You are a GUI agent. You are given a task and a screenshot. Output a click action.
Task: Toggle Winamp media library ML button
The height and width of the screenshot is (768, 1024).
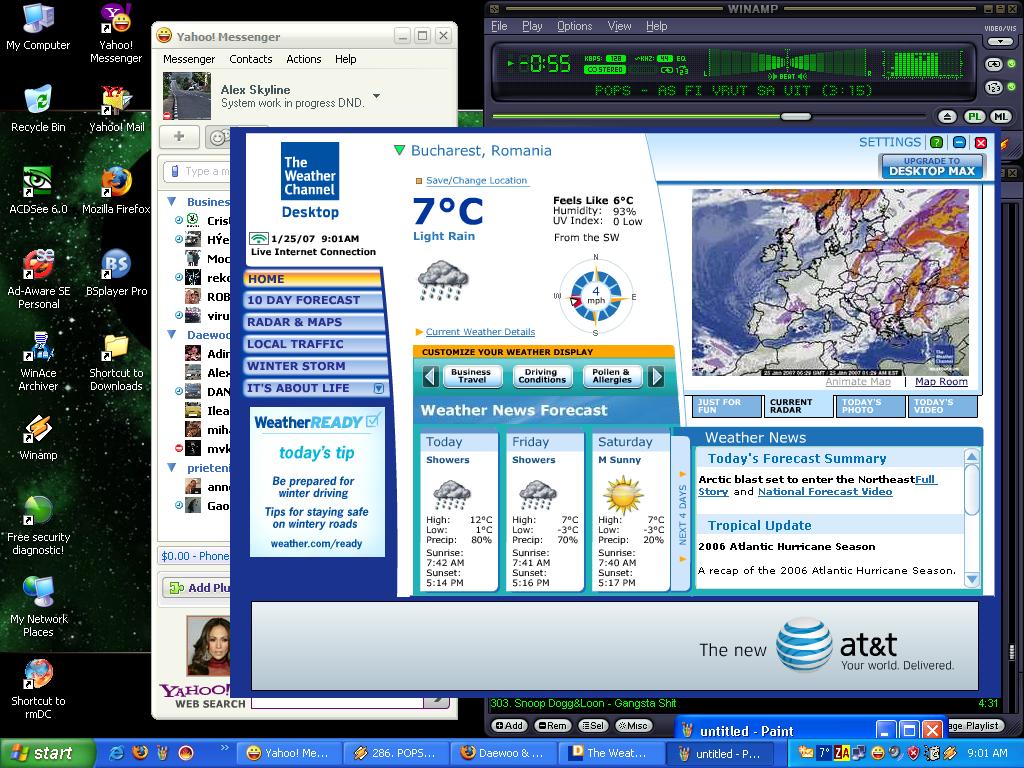999,117
